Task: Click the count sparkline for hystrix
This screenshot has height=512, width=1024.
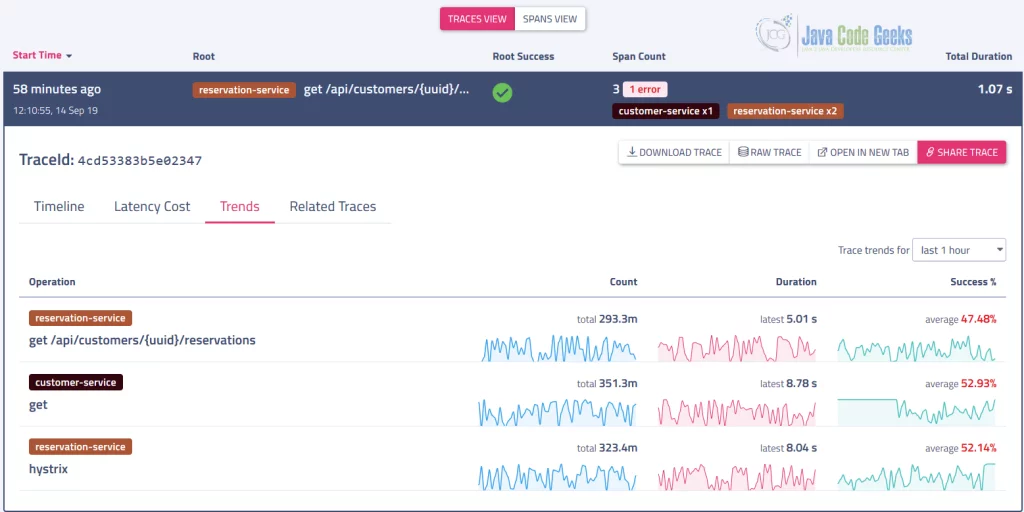Action: click(557, 477)
